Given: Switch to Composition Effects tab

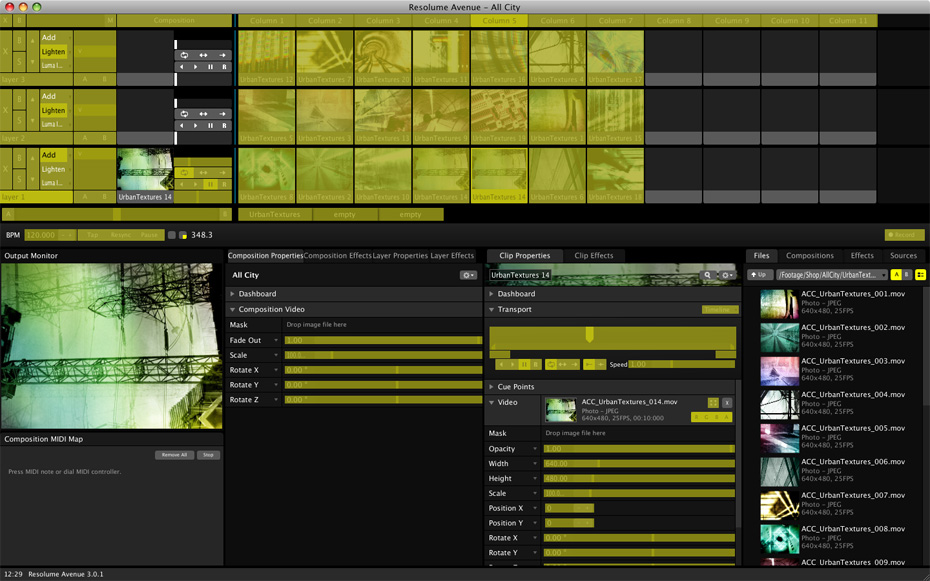Looking at the screenshot, I should [337, 256].
